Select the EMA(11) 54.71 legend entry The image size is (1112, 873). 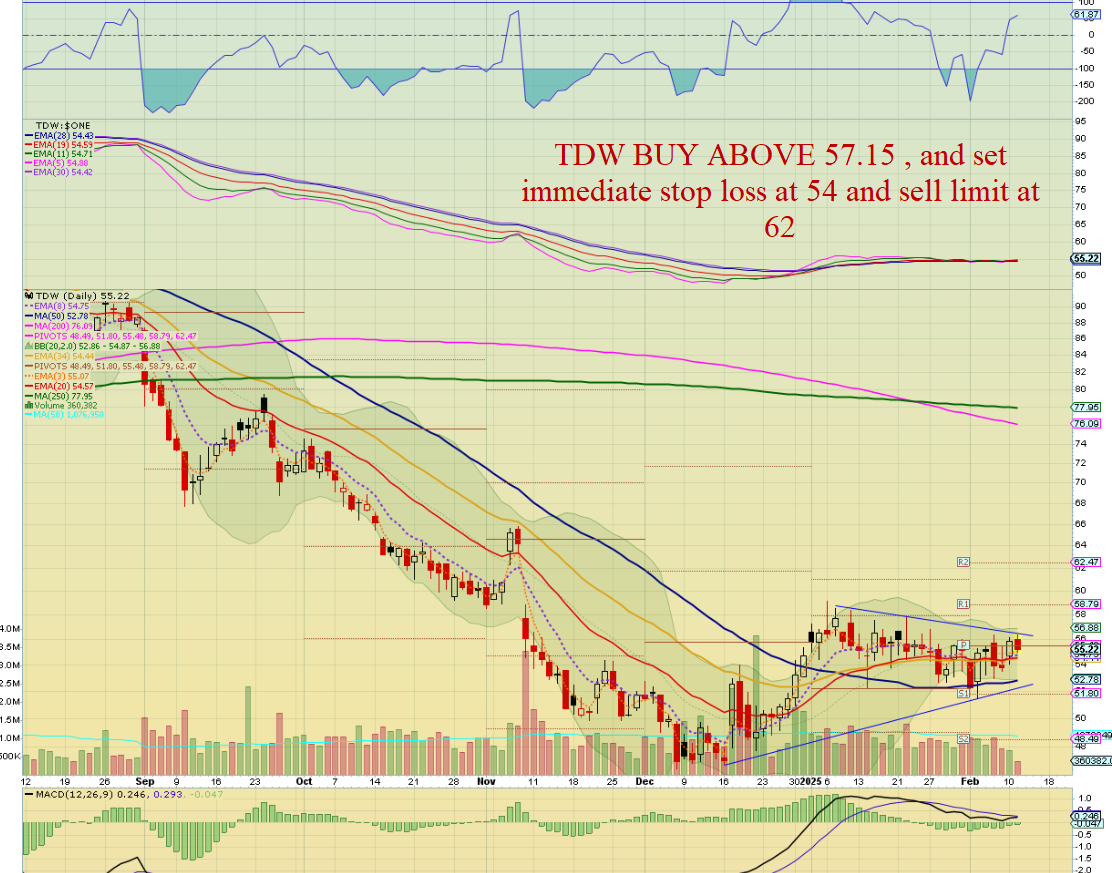click(59, 153)
